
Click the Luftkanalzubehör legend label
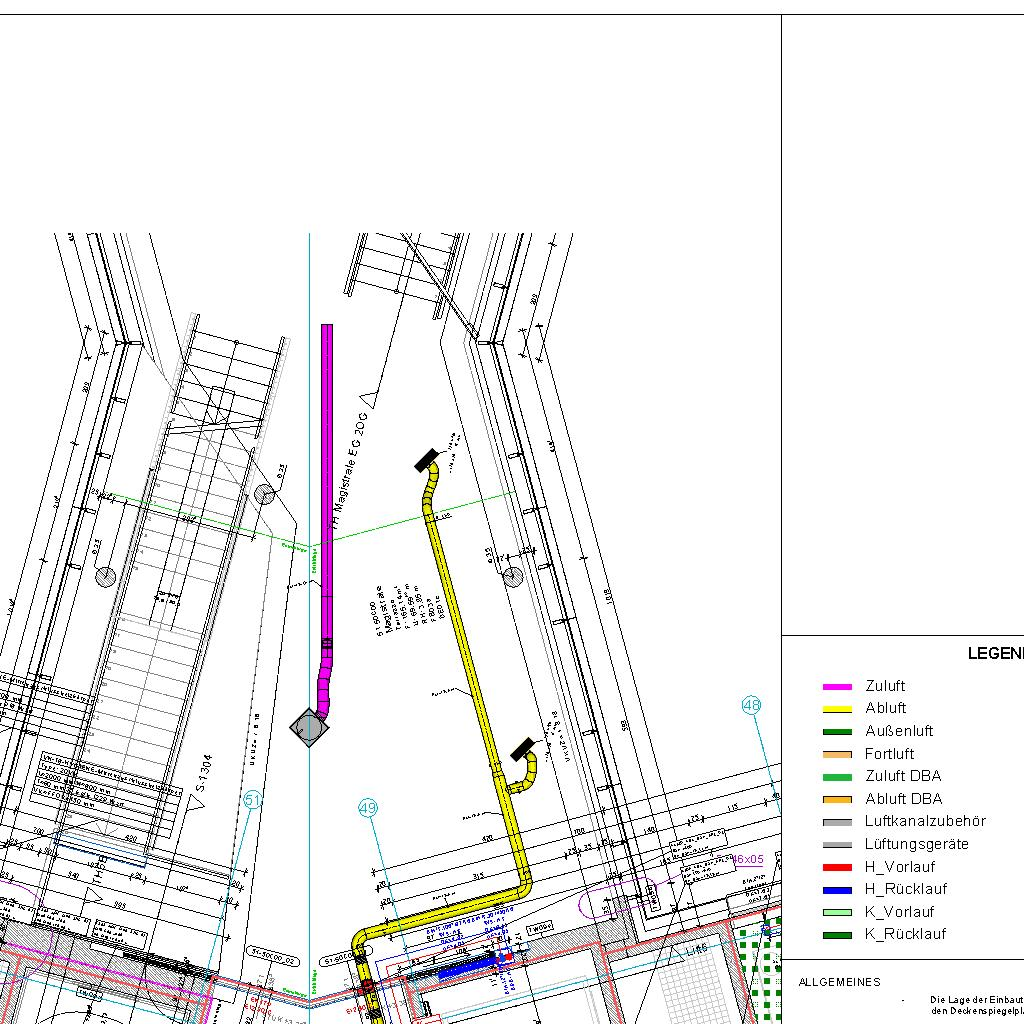[925, 821]
